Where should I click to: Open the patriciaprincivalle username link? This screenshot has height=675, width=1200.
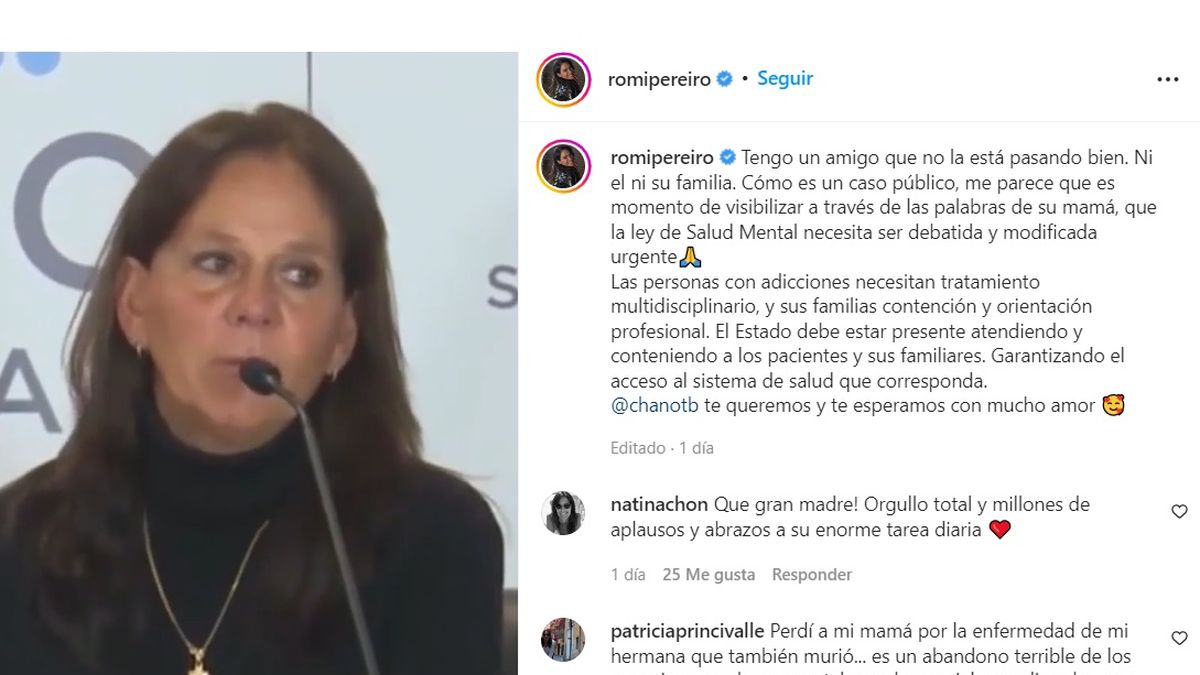click(x=688, y=631)
